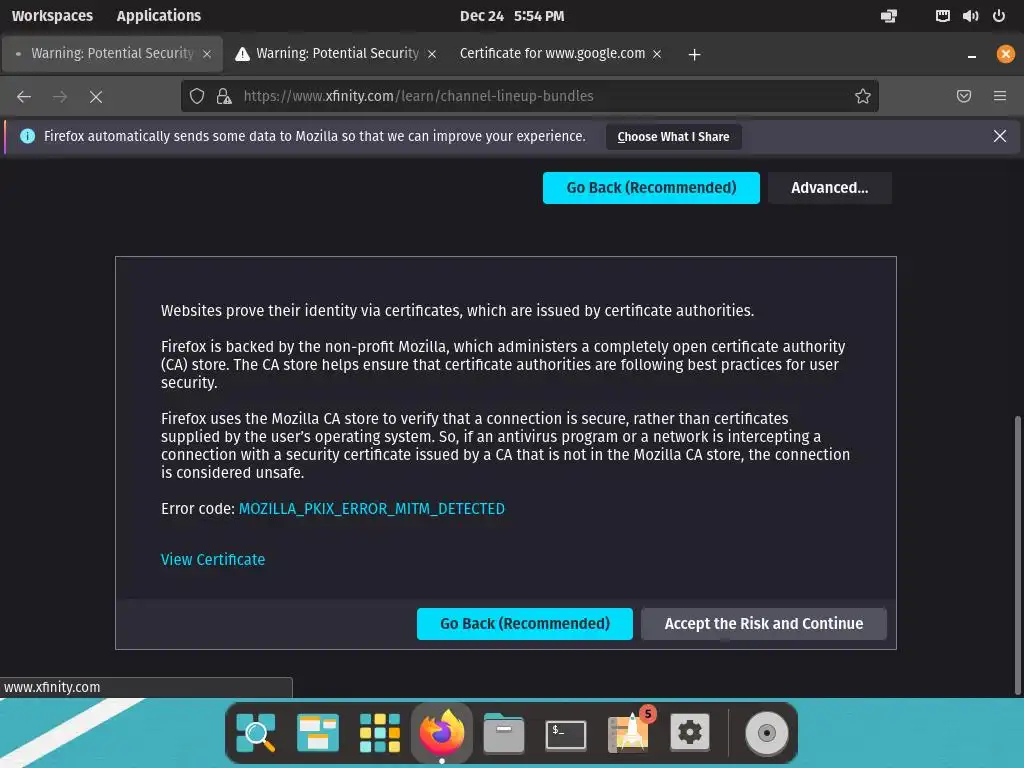Open the workspaces view icon in the dock
This screenshot has width=1024, height=768.
[x=317, y=733]
